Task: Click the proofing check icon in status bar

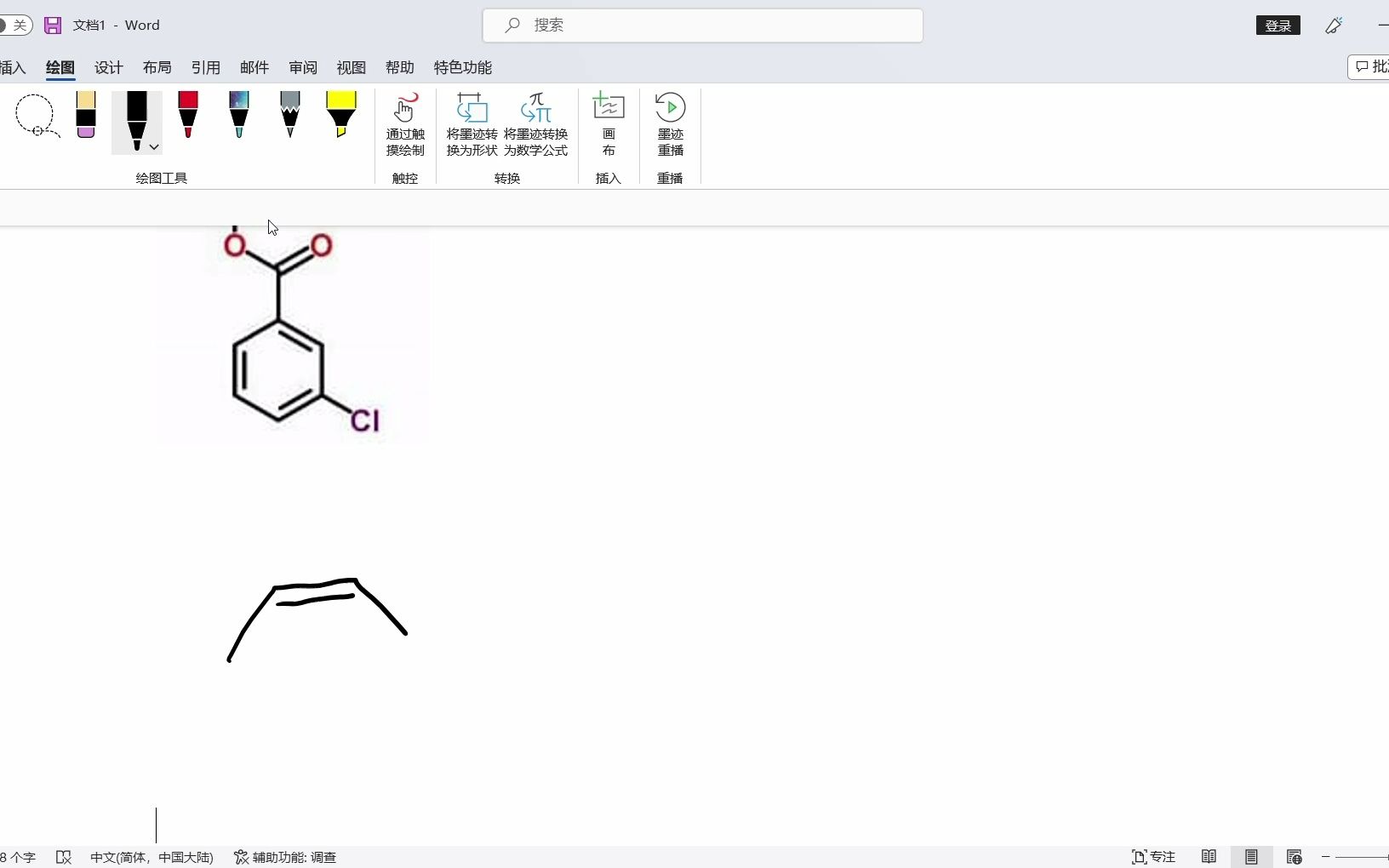Action: (x=64, y=857)
